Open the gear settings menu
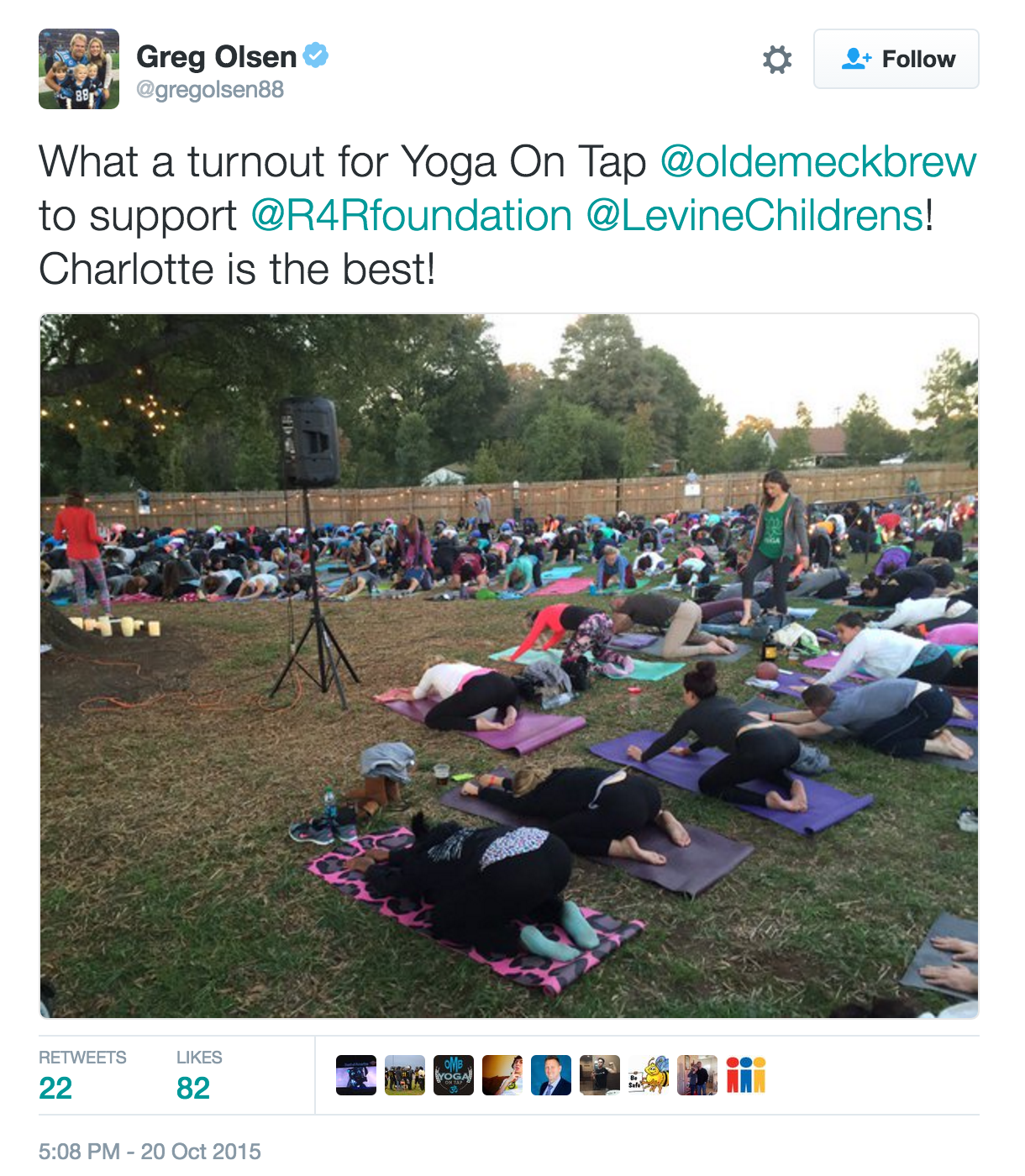 point(776,60)
